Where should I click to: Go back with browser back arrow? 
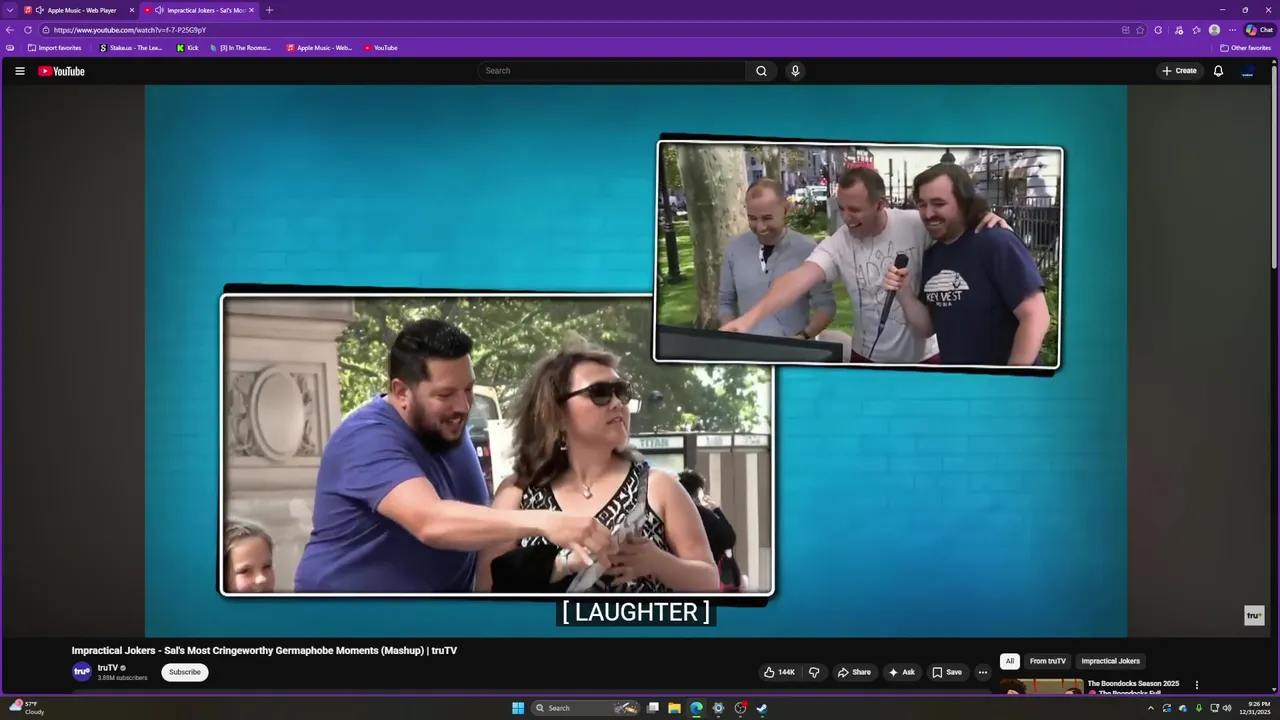(x=10, y=30)
